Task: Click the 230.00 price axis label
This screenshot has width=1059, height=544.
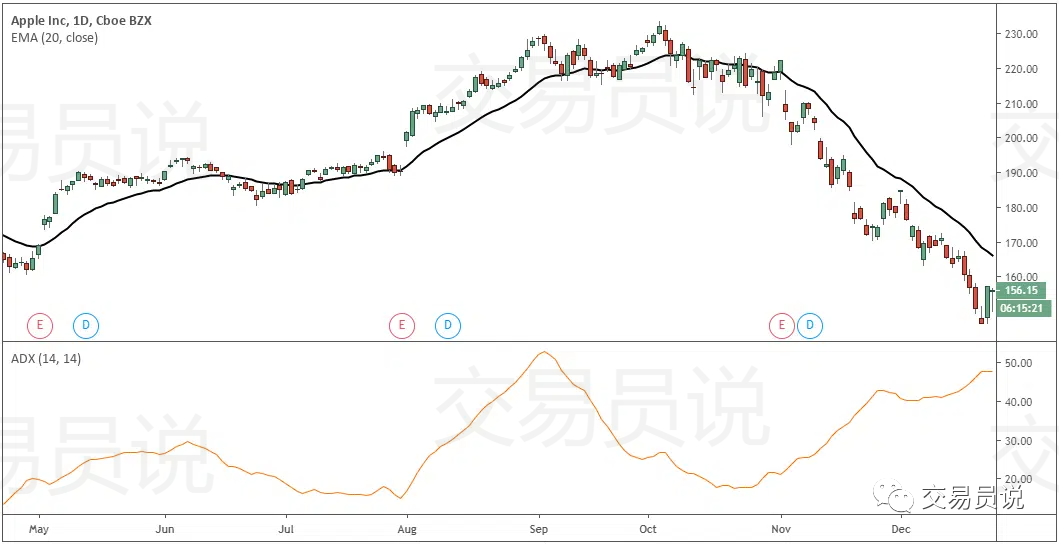Action: pos(1023,34)
